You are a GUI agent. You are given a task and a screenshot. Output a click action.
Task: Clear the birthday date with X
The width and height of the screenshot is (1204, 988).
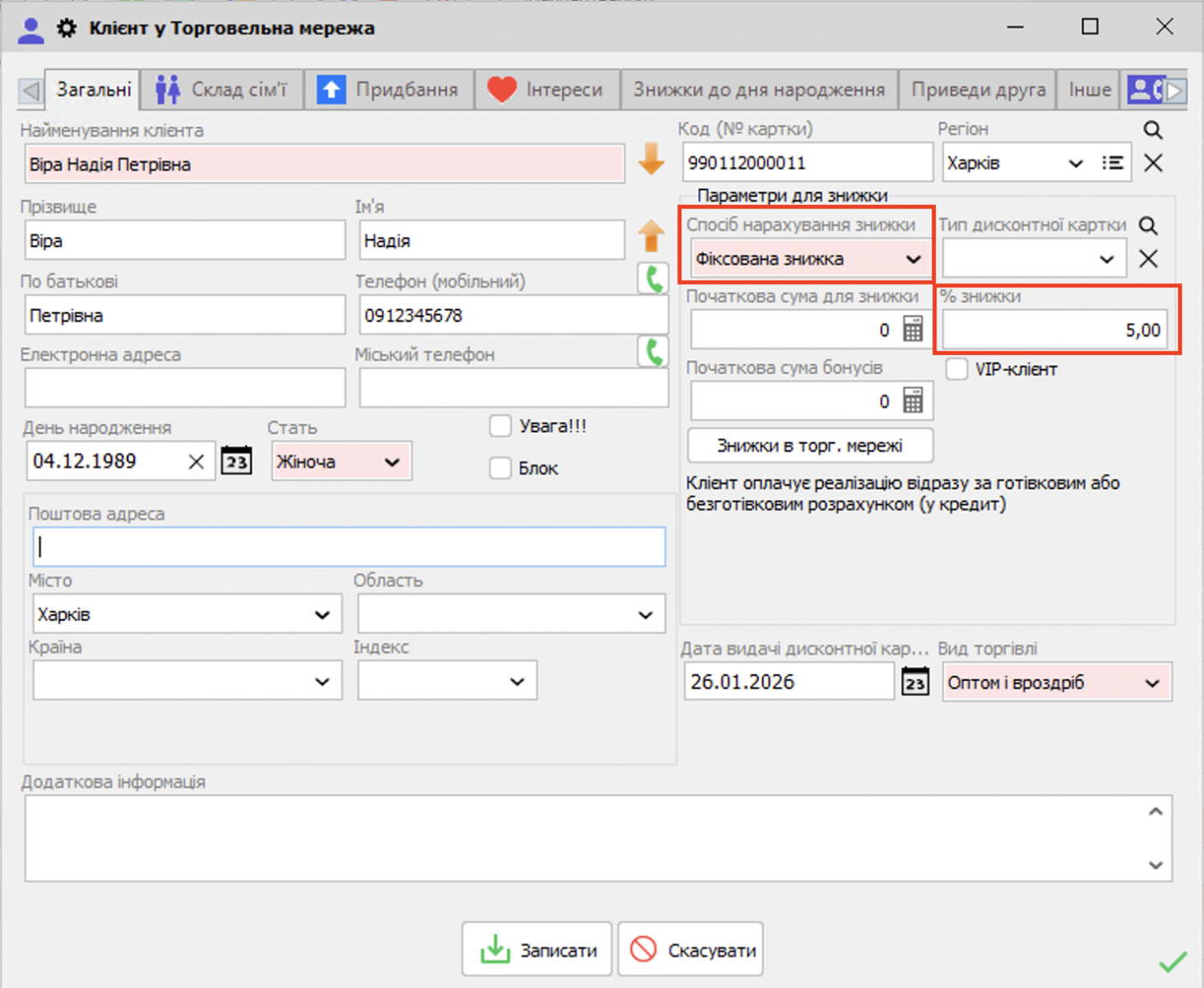click(x=196, y=462)
